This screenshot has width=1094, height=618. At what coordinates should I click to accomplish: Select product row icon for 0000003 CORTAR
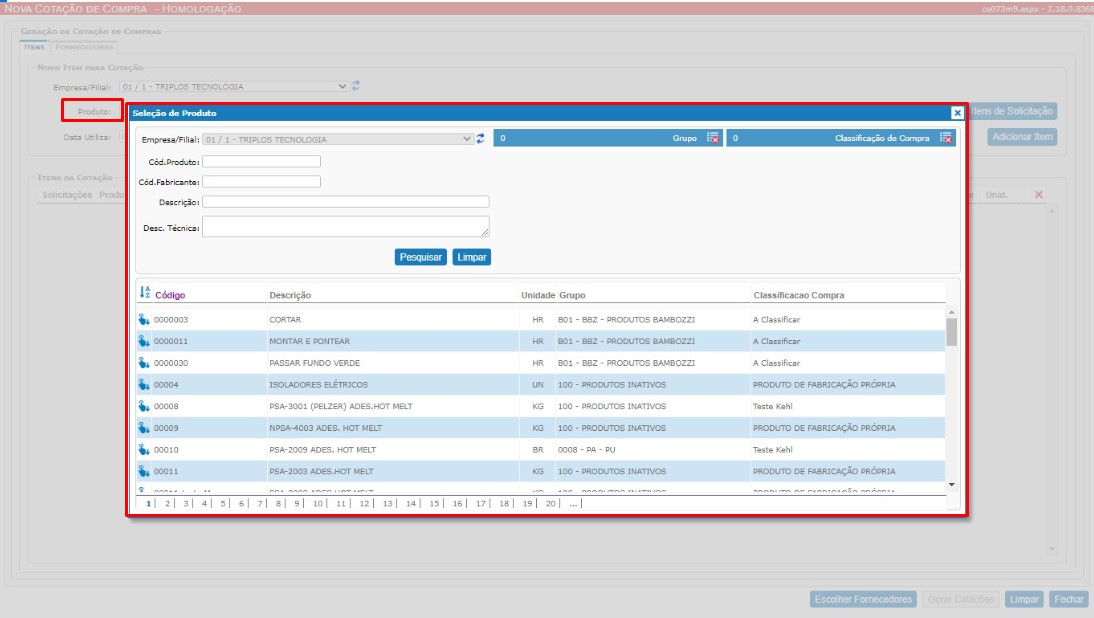[144, 319]
